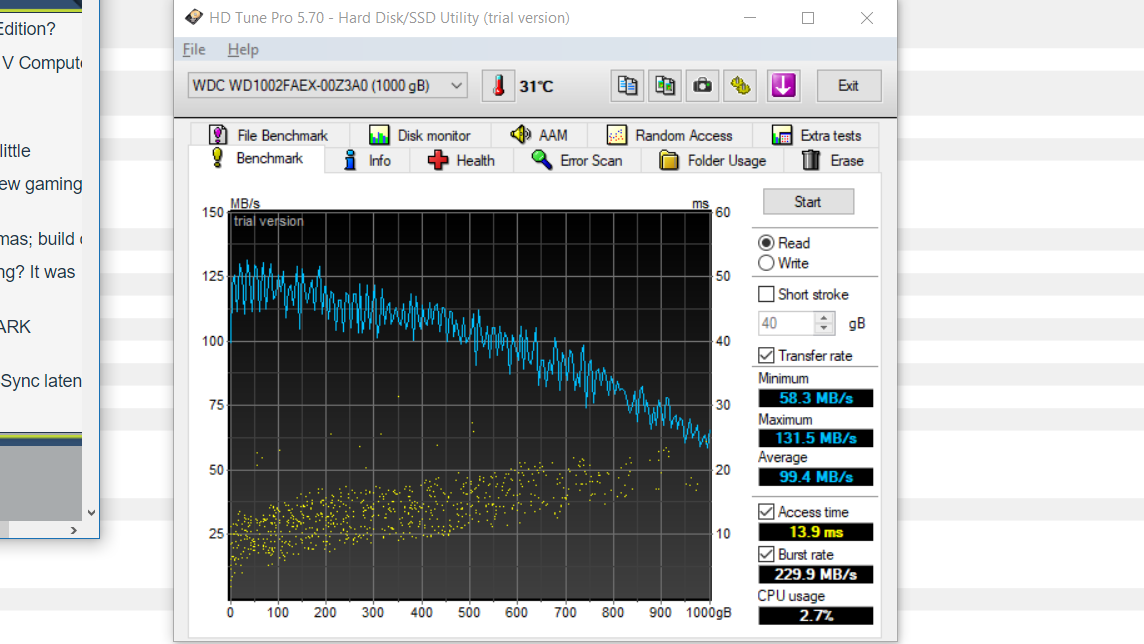Expand the WDC drive selection dropdown
Screen dimensions: 1144x644
pos(327,85)
